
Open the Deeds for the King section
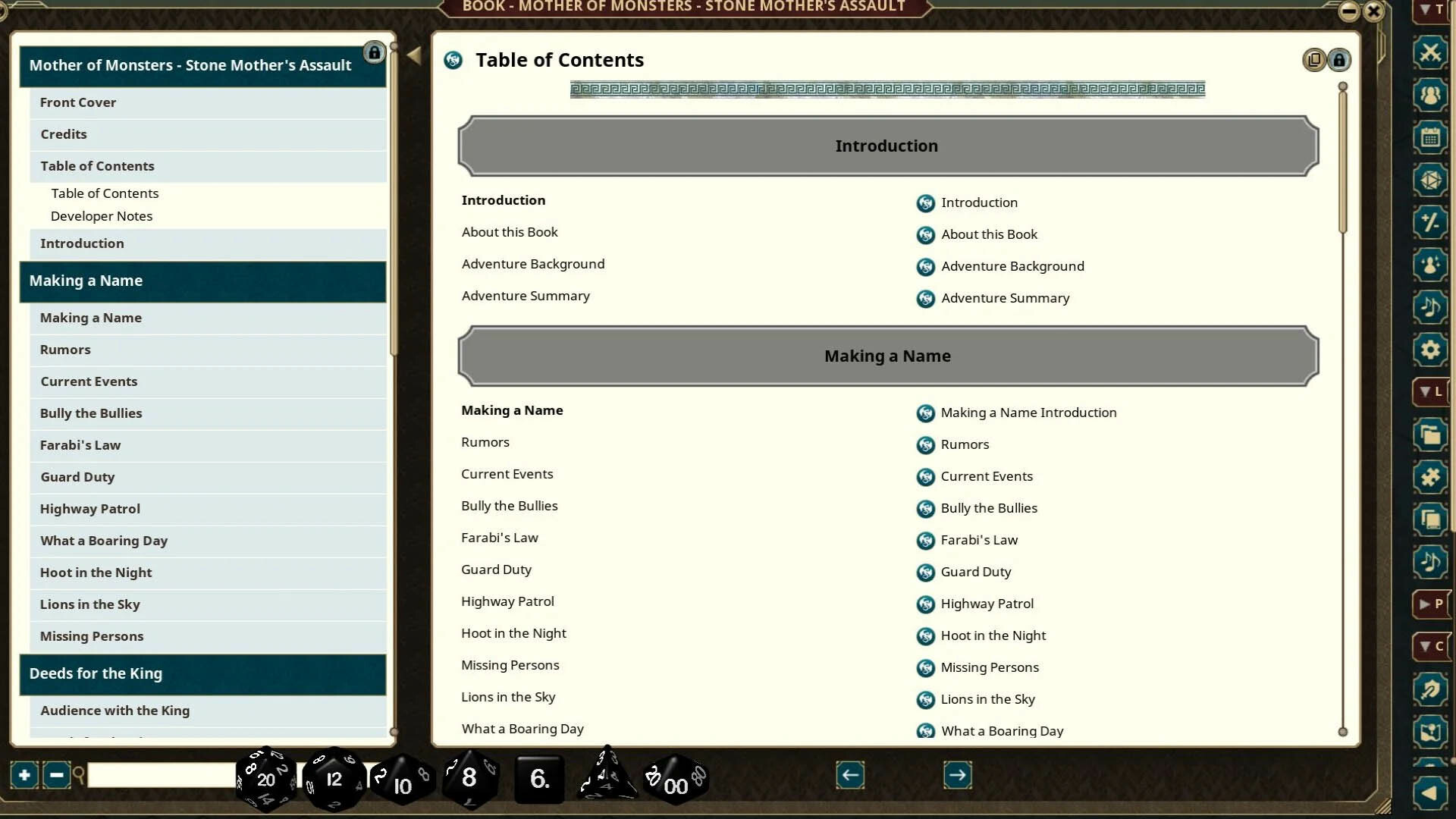[x=96, y=673]
